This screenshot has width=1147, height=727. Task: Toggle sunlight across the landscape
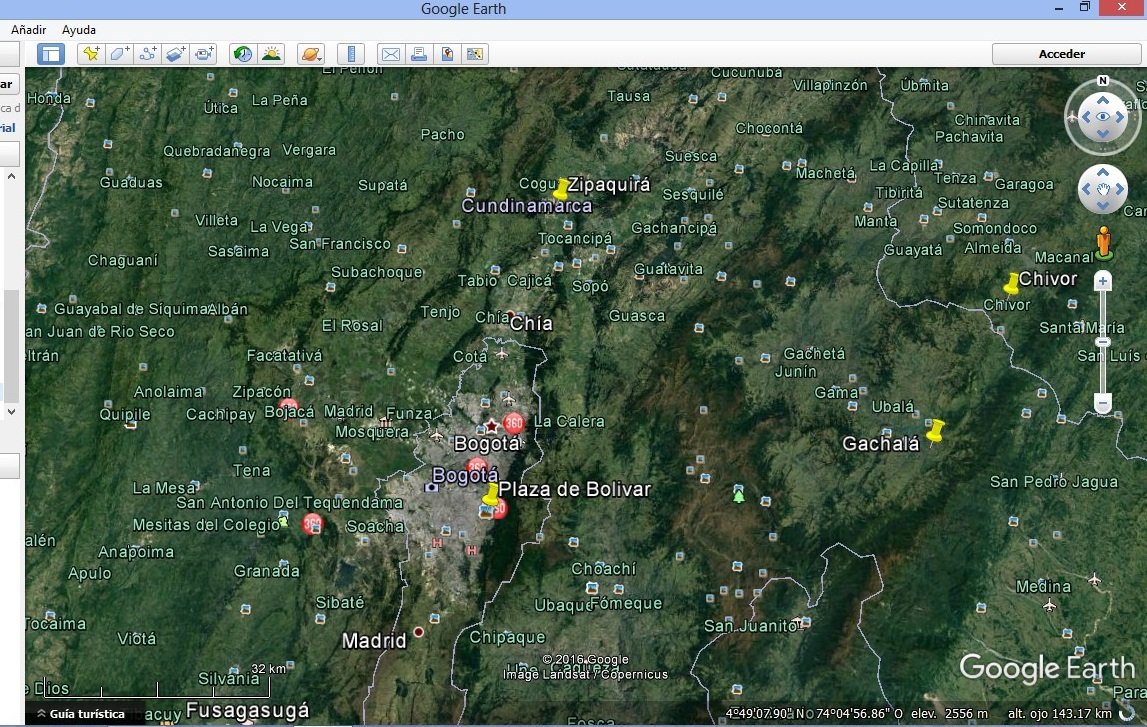[271, 54]
